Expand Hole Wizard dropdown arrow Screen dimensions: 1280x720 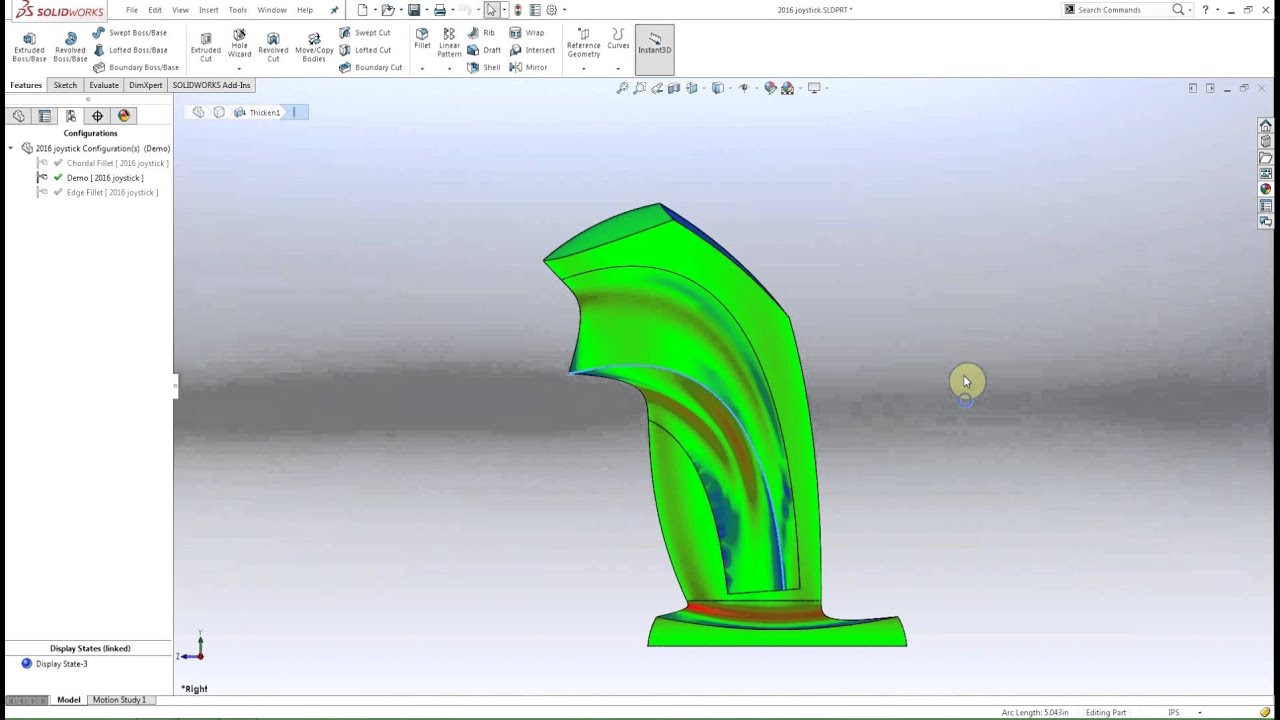point(239,68)
